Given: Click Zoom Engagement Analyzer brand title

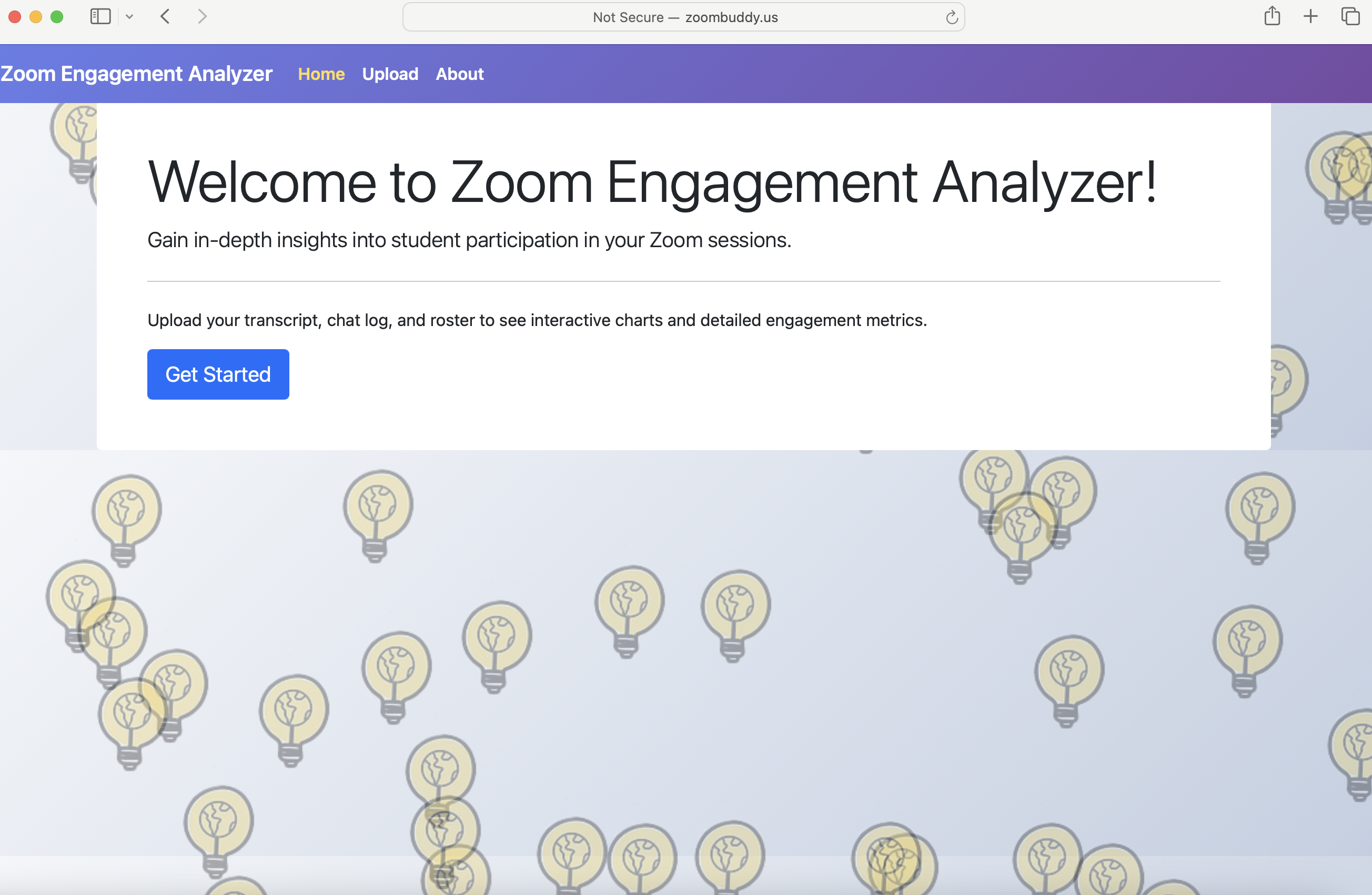Looking at the screenshot, I should (x=136, y=74).
